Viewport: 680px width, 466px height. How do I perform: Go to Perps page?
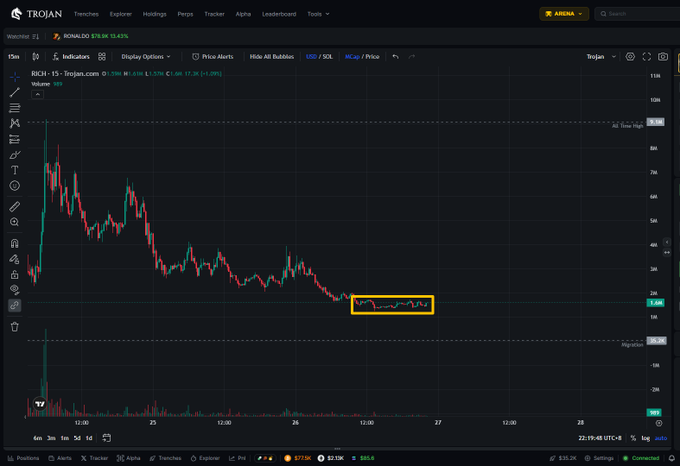185,14
